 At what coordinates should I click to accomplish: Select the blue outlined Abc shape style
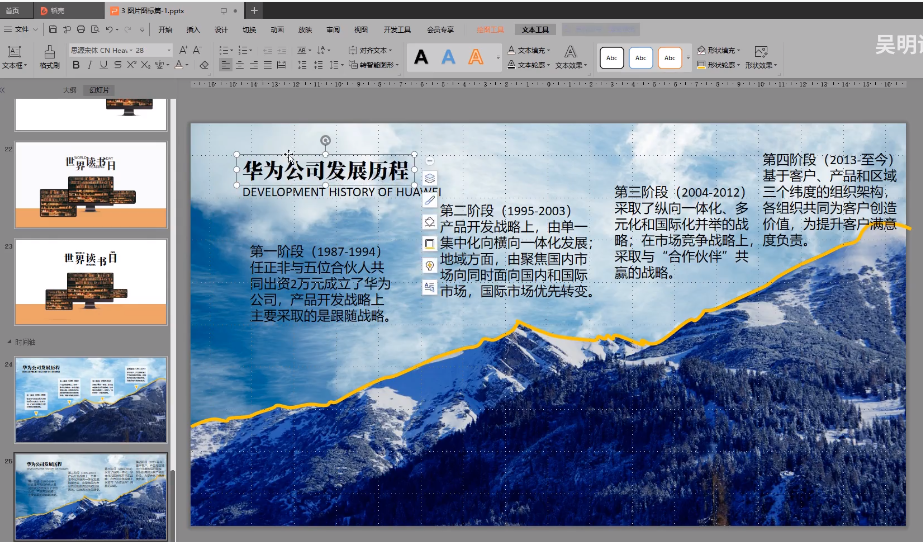pos(640,58)
